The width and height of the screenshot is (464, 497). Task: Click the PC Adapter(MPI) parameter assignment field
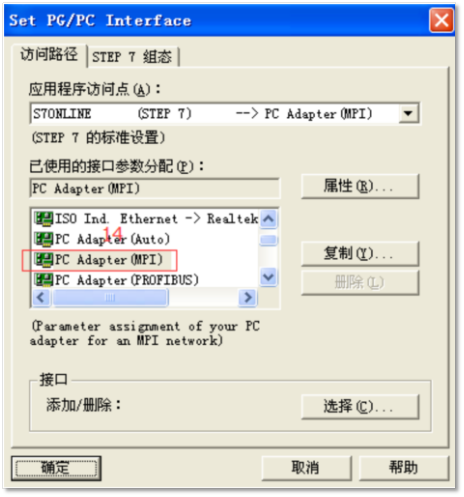155,189
